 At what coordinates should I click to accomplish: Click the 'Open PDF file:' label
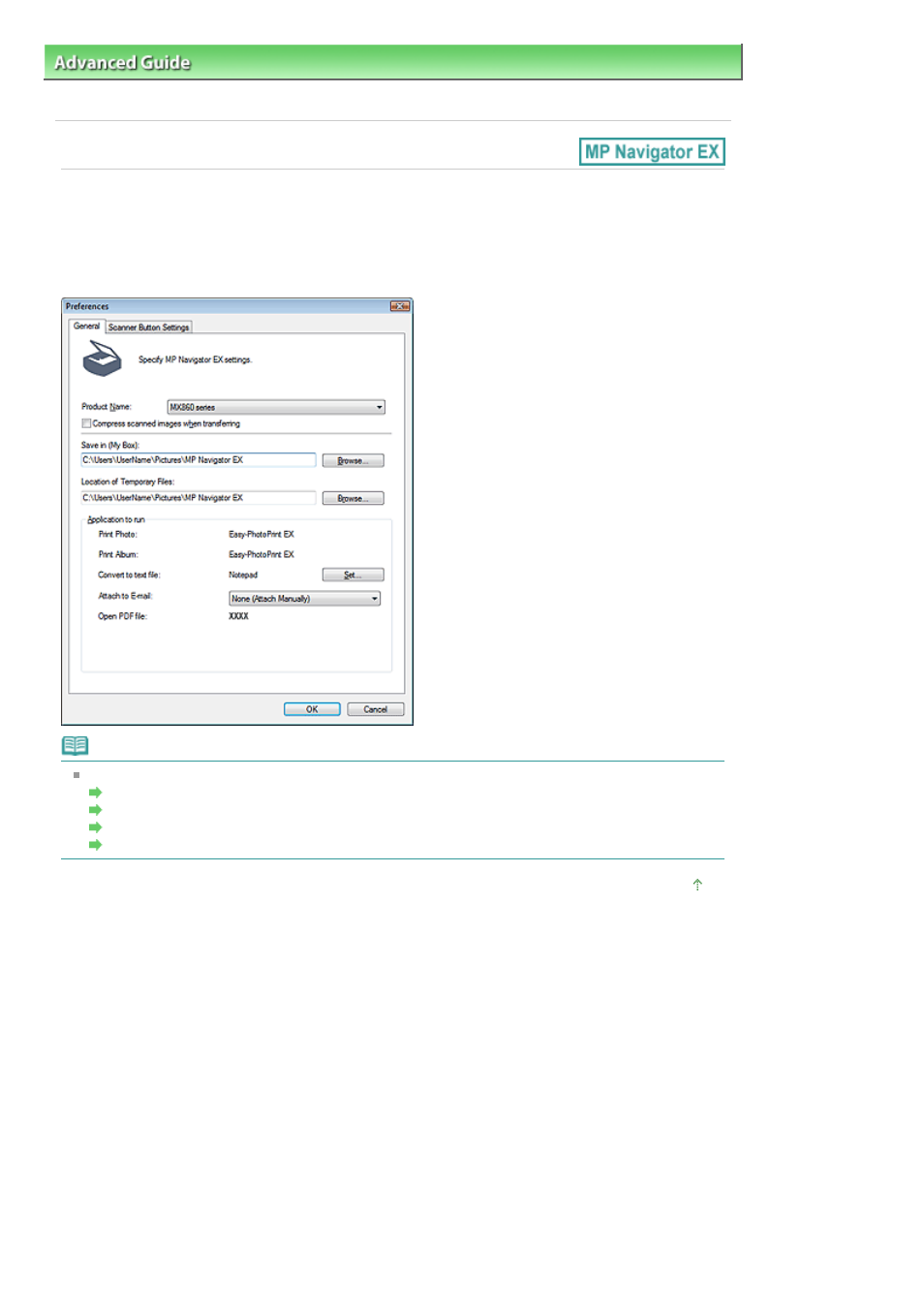122,616
